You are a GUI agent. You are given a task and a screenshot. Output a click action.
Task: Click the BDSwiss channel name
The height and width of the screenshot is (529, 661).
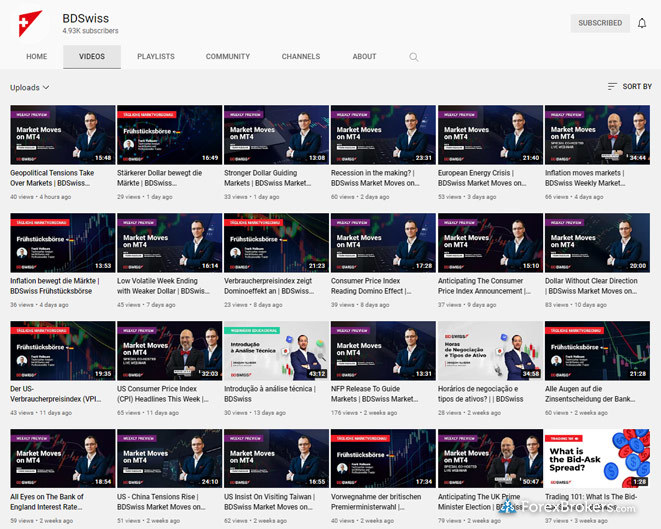pyautogui.click(x=86, y=19)
